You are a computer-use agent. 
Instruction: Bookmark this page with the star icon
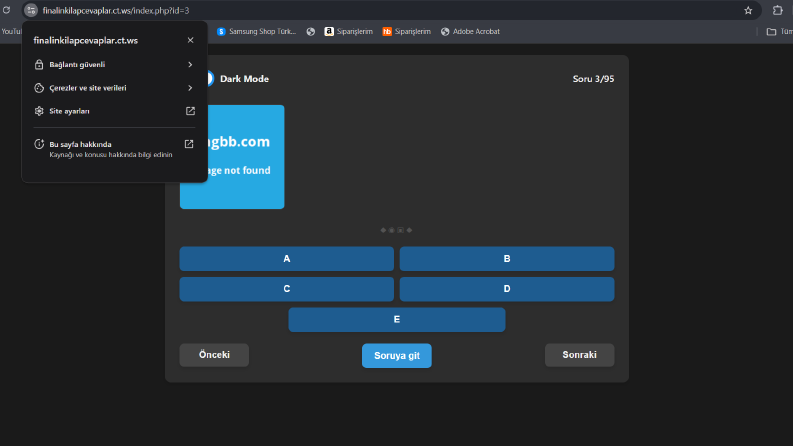coord(748,10)
